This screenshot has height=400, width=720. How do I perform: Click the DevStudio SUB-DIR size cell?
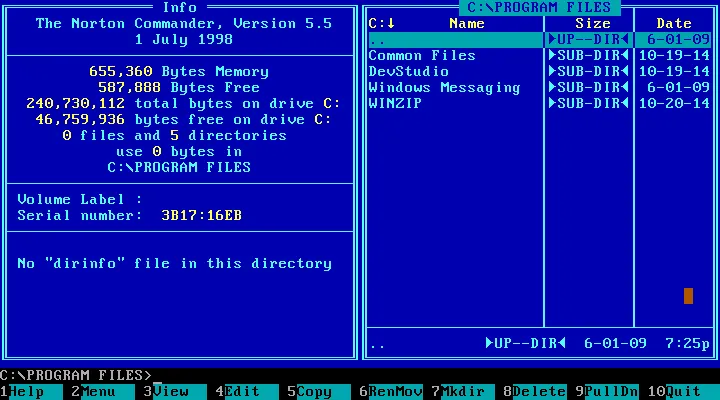pos(589,72)
